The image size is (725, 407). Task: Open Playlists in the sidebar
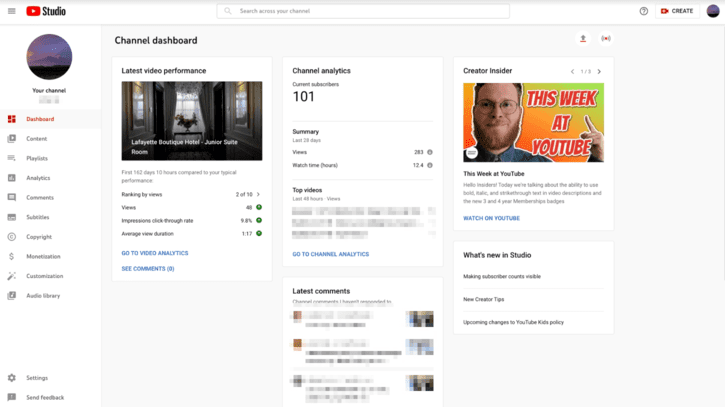tap(50, 158)
